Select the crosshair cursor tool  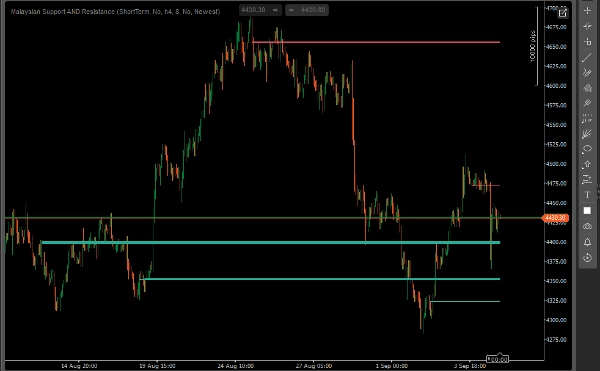tap(587, 11)
